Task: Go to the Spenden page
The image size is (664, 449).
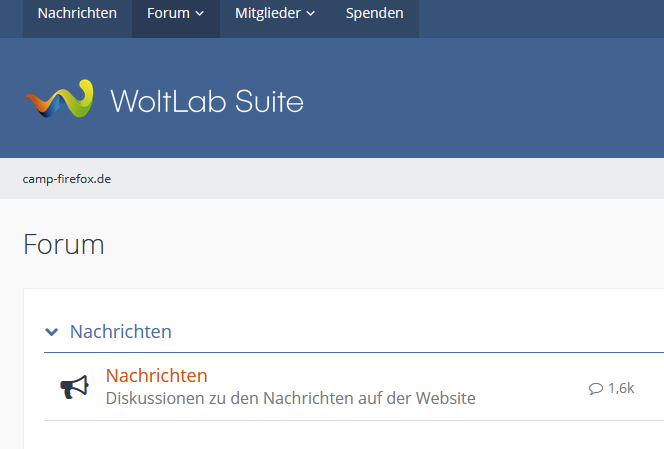Action: coord(374,14)
